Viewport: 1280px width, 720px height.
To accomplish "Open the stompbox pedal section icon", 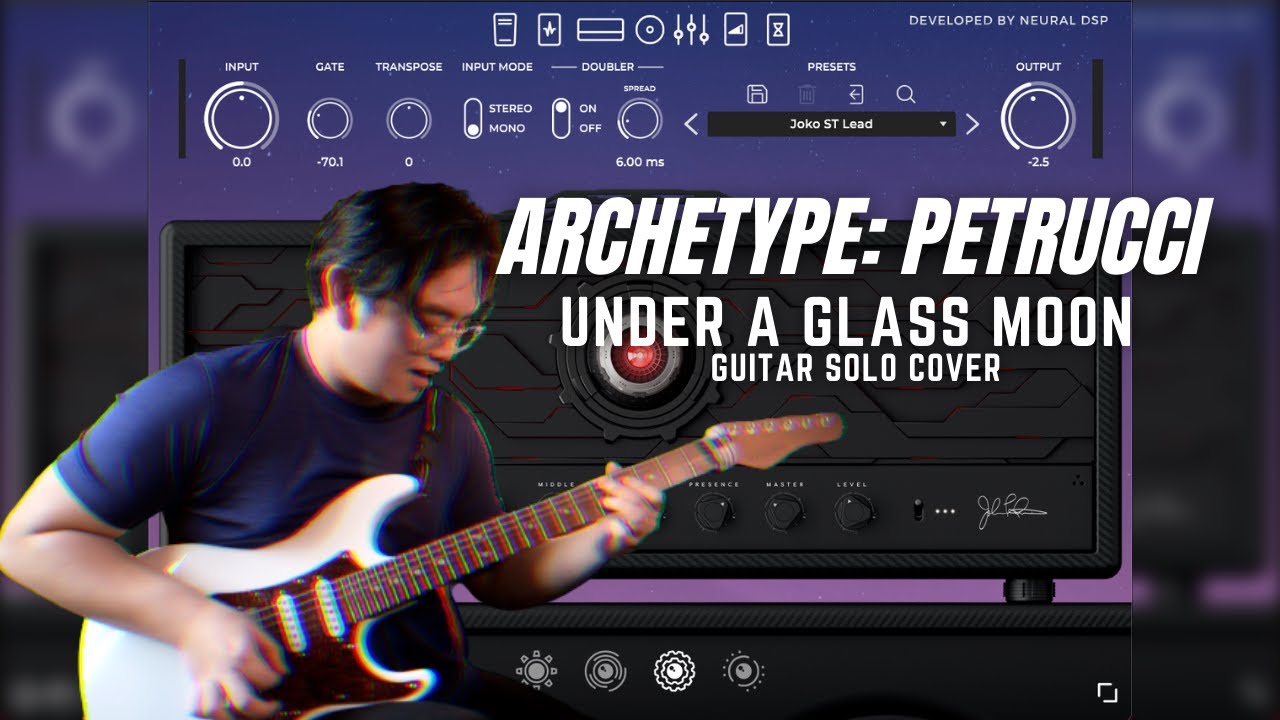I will click(505, 30).
